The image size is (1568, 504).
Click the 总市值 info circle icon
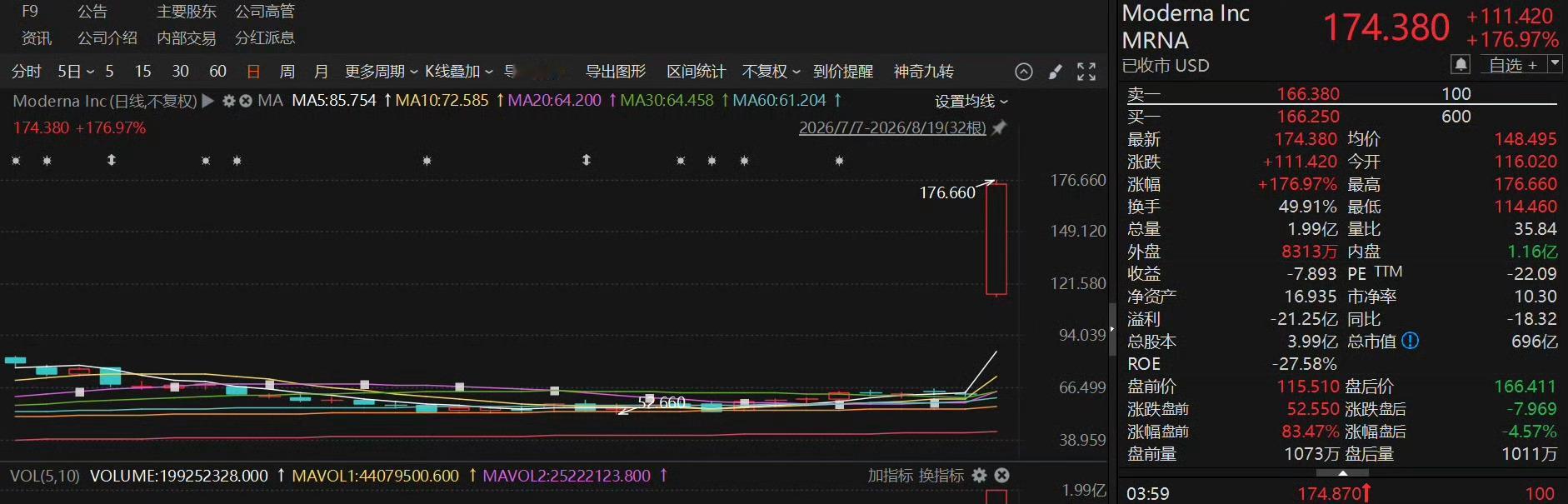pos(1410,341)
